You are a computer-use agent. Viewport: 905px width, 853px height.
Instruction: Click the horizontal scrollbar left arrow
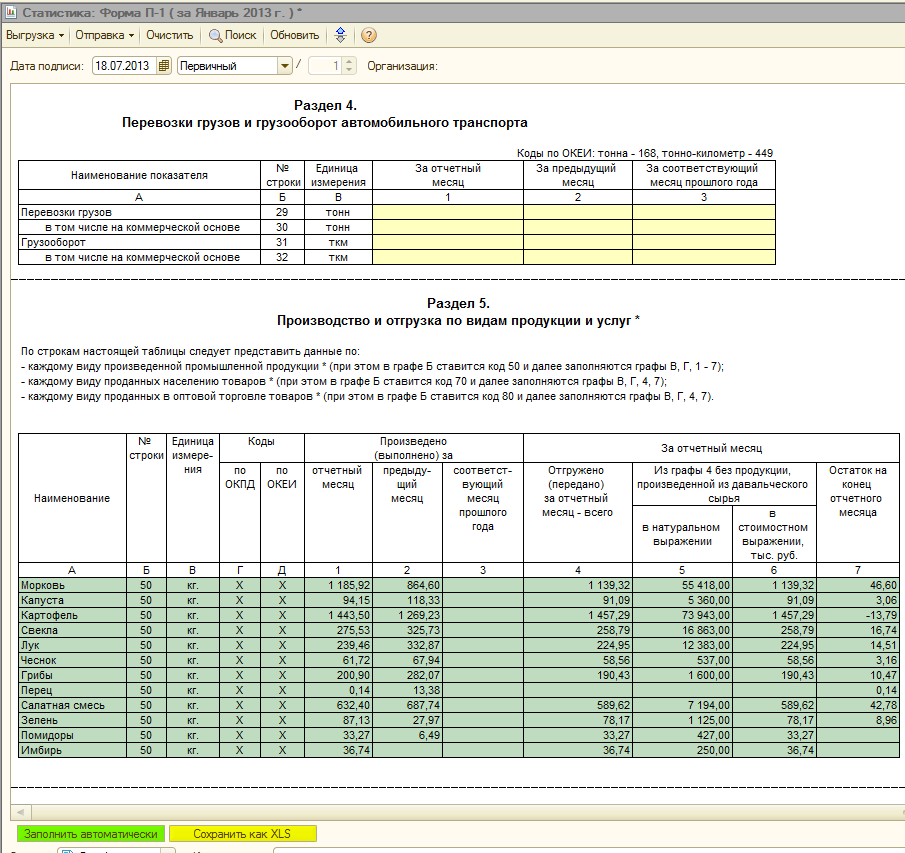coord(21,812)
